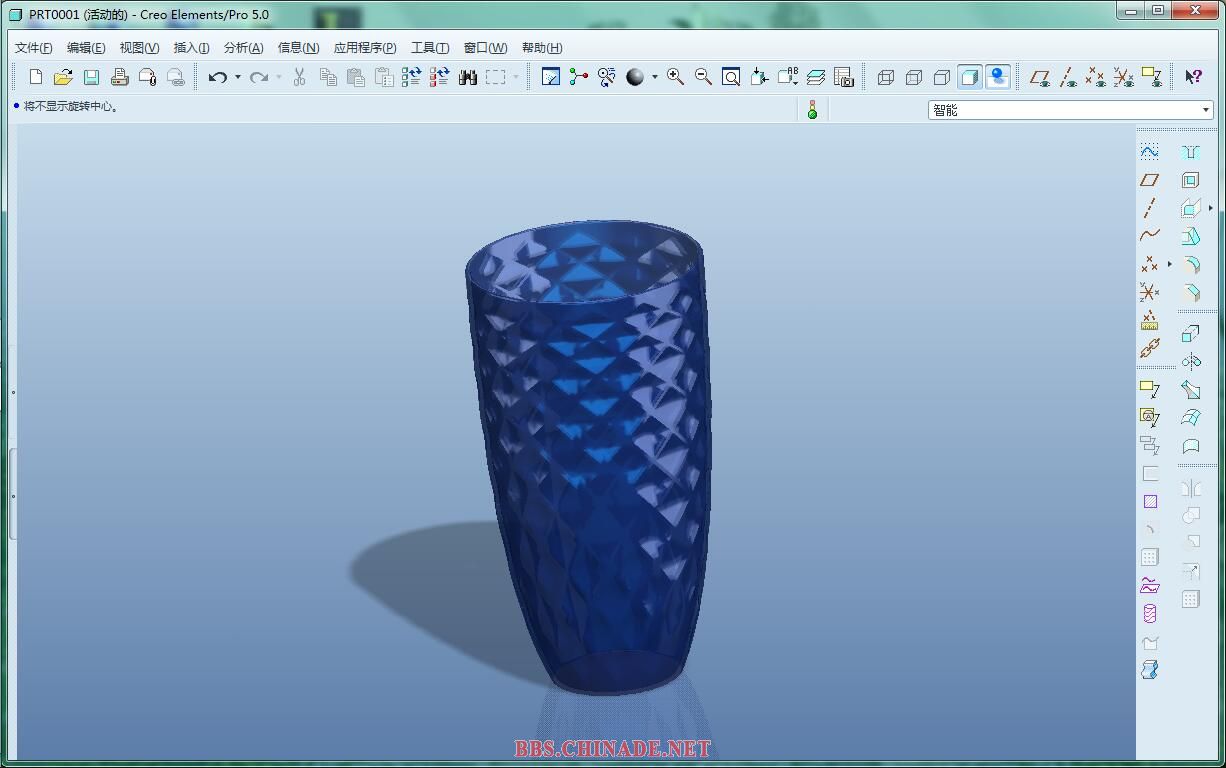Toggle enhanced realism display
The width and height of the screenshot is (1226, 768).
[x=997, y=77]
